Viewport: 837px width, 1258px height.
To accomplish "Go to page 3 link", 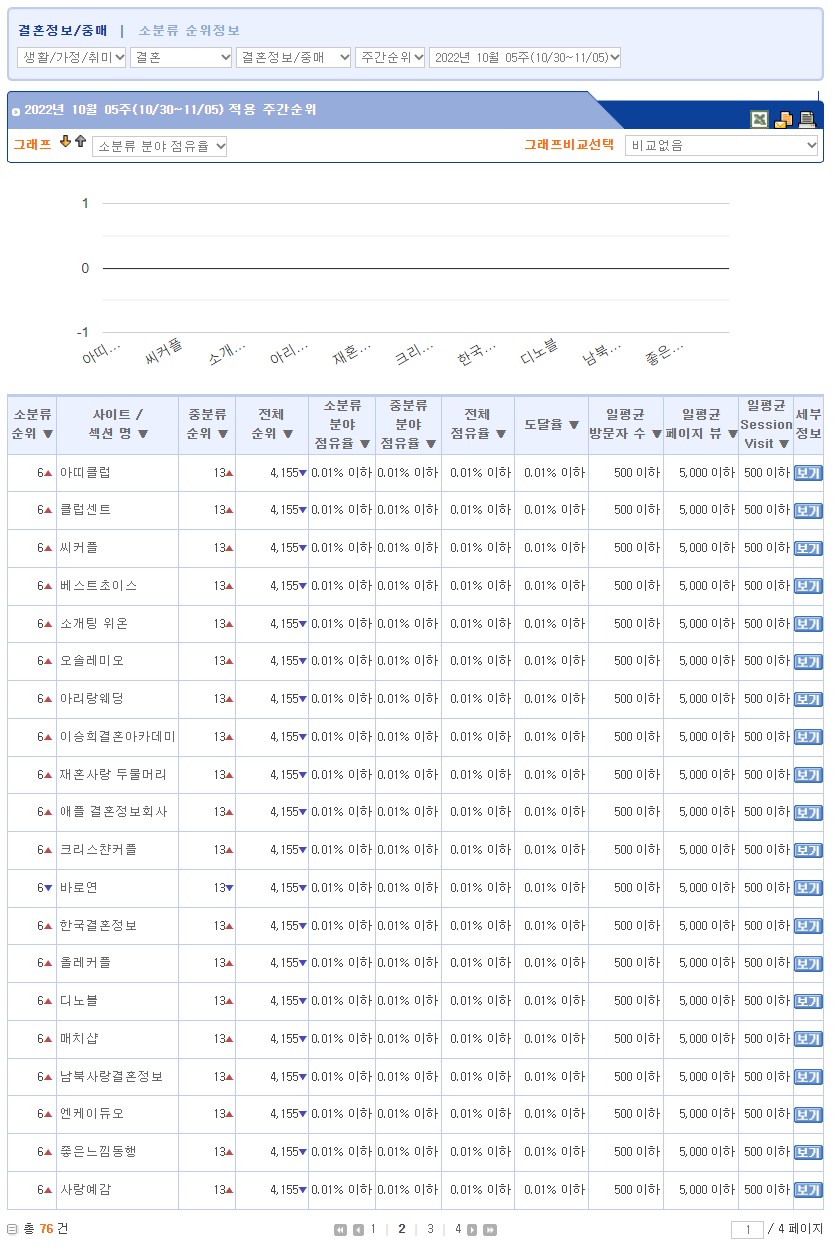I will pyautogui.click(x=430, y=1230).
